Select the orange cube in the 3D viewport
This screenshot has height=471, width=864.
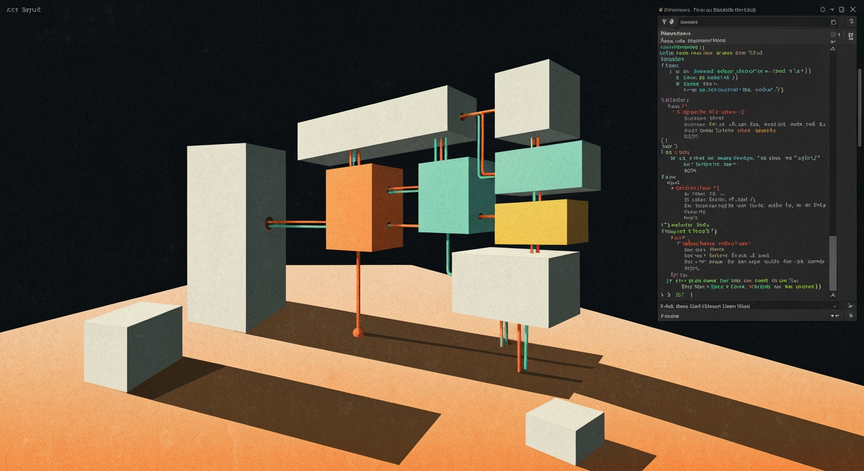click(x=364, y=207)
